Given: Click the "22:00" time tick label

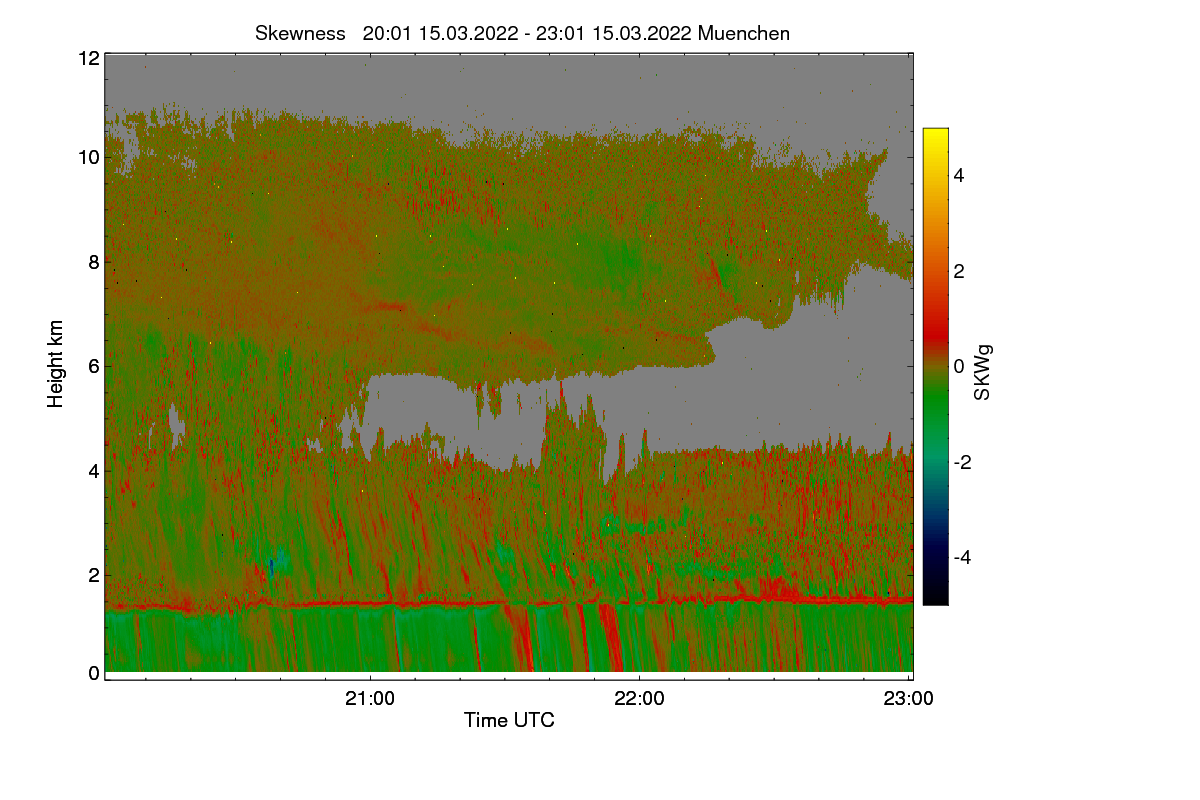Looking at the screenshot, I should click(x=639, y=699).
